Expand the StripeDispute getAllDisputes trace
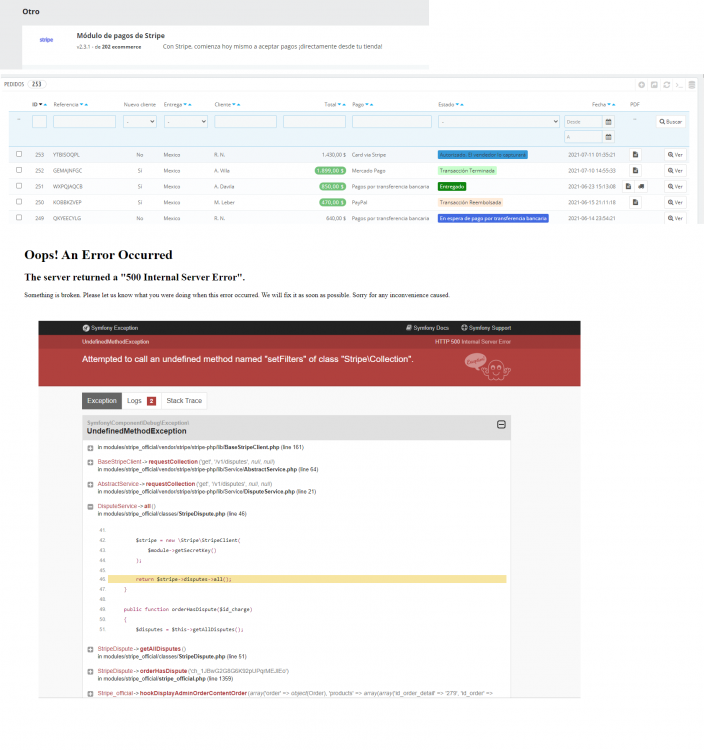704x750 pixels. 90,650
